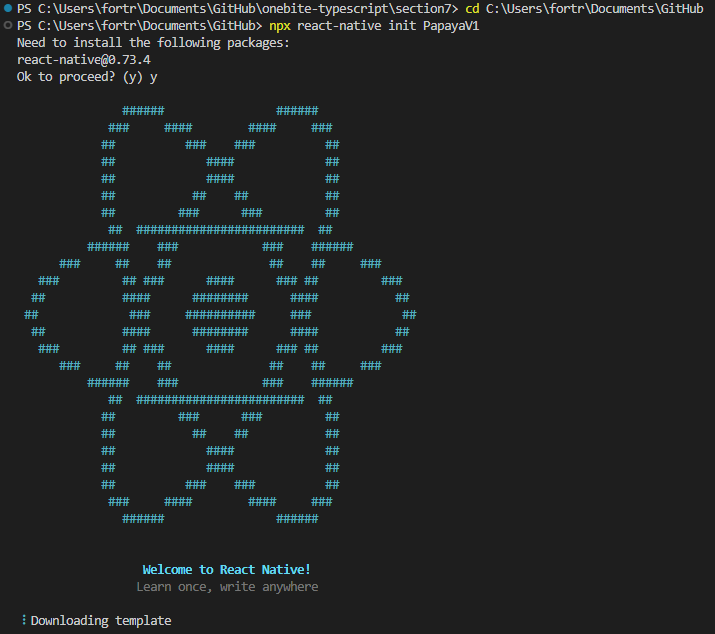This screenshot has height=634, width=715.
Task: Click the 'Ok to proceed? (y) y' line
Action: pos(87,77)
